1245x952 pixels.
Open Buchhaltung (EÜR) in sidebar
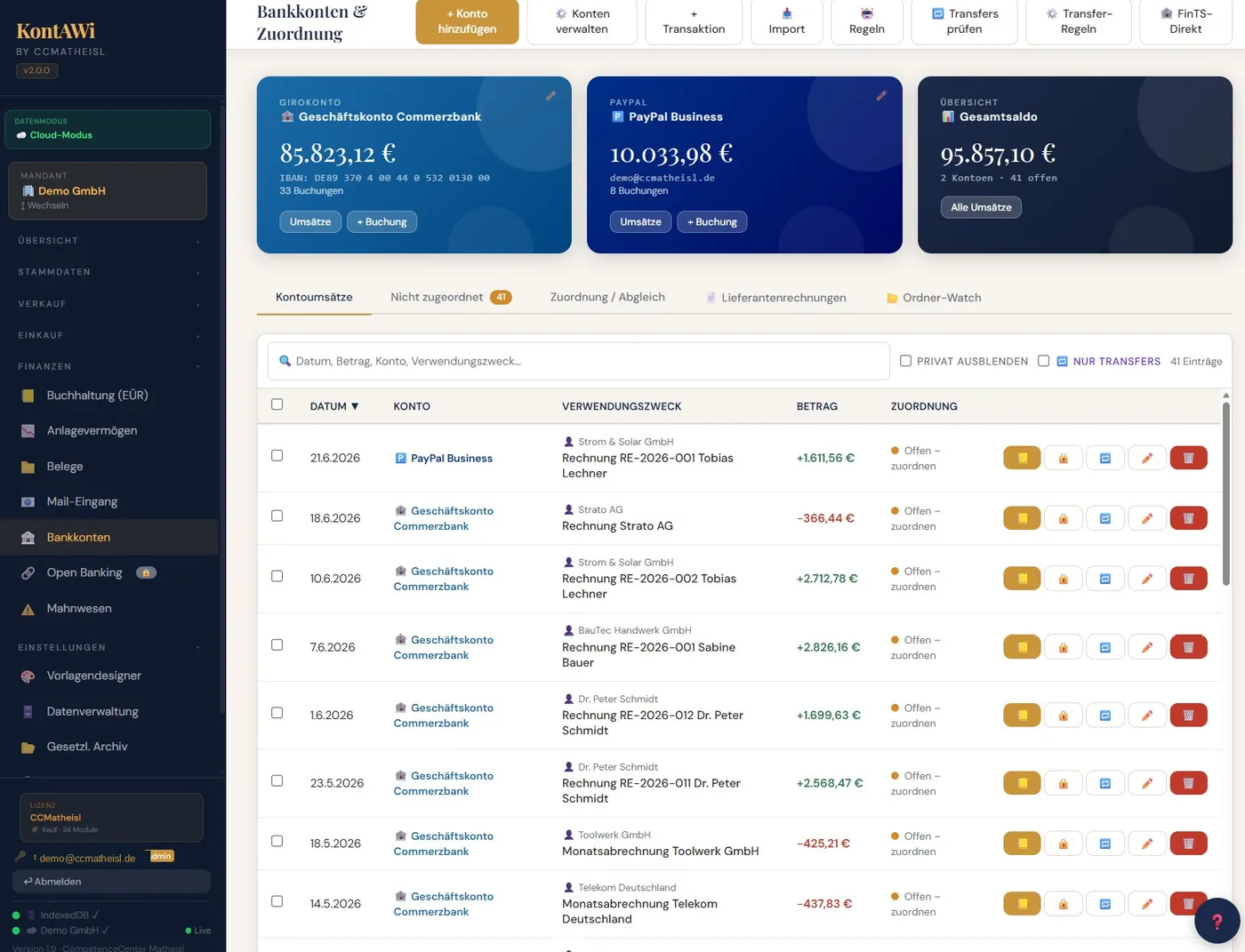[109, 396]
